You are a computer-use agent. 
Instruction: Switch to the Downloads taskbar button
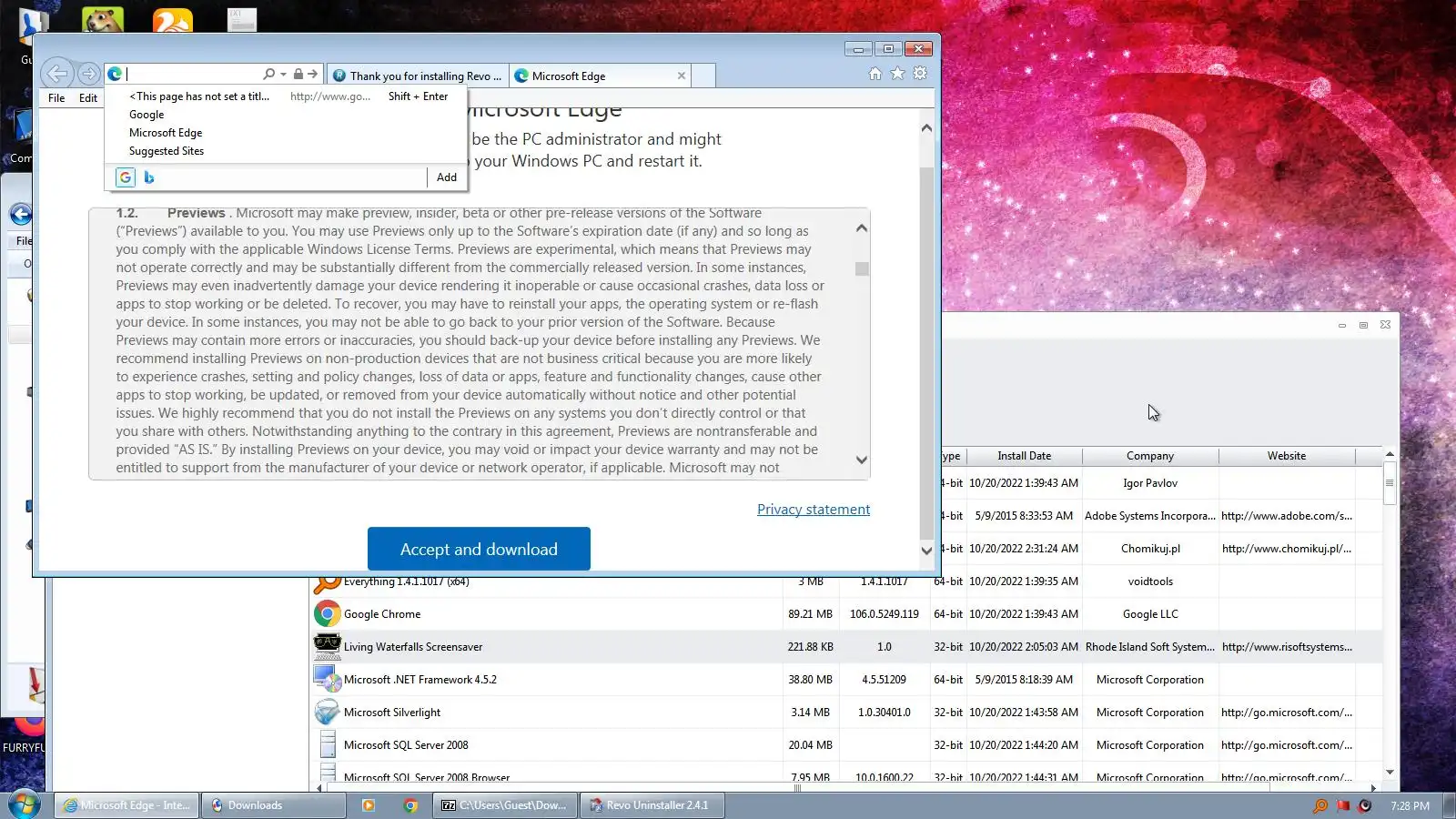pos(273,805)
